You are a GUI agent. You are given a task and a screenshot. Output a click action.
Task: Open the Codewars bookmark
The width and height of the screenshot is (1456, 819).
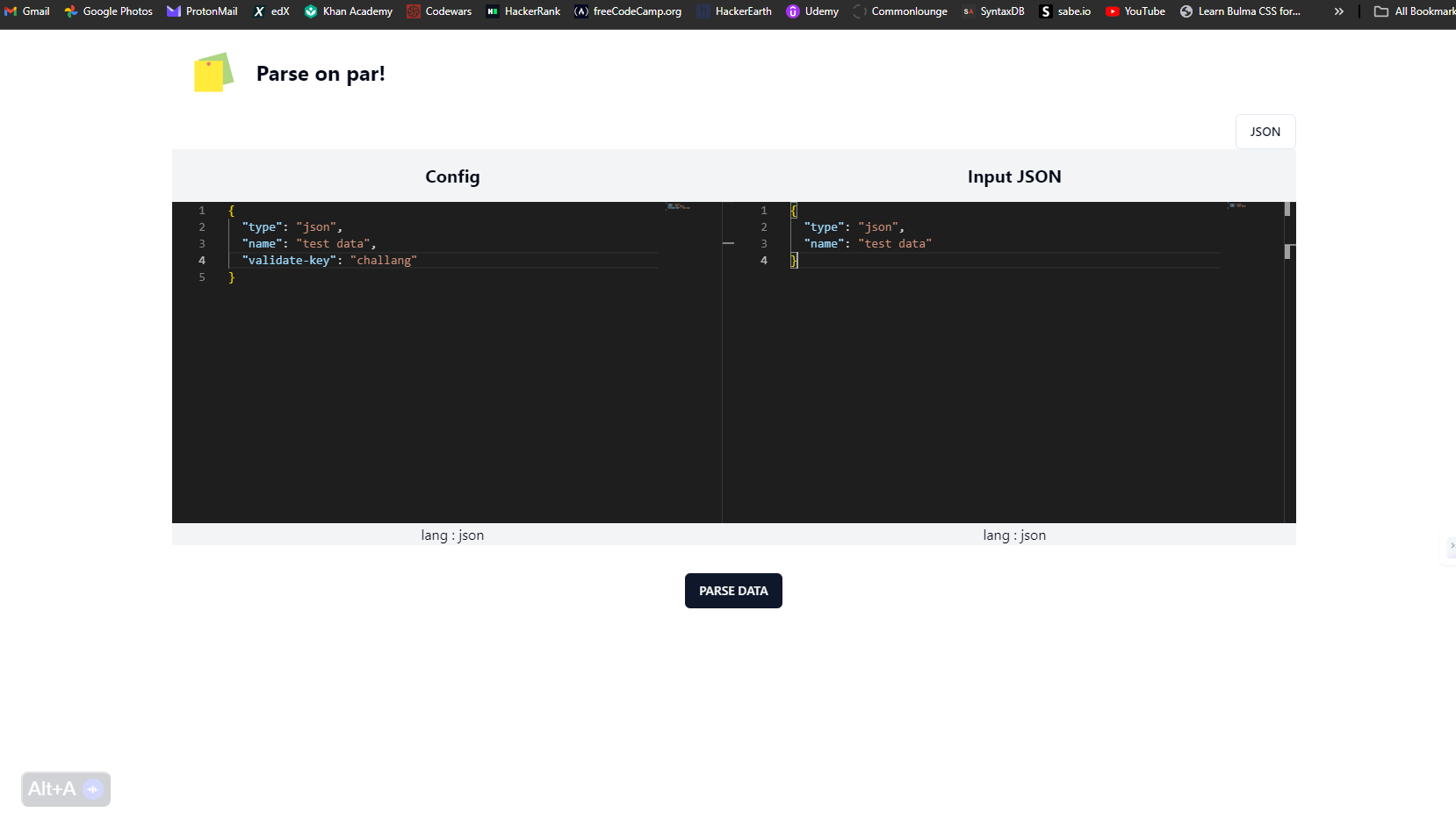click(439, 11)
